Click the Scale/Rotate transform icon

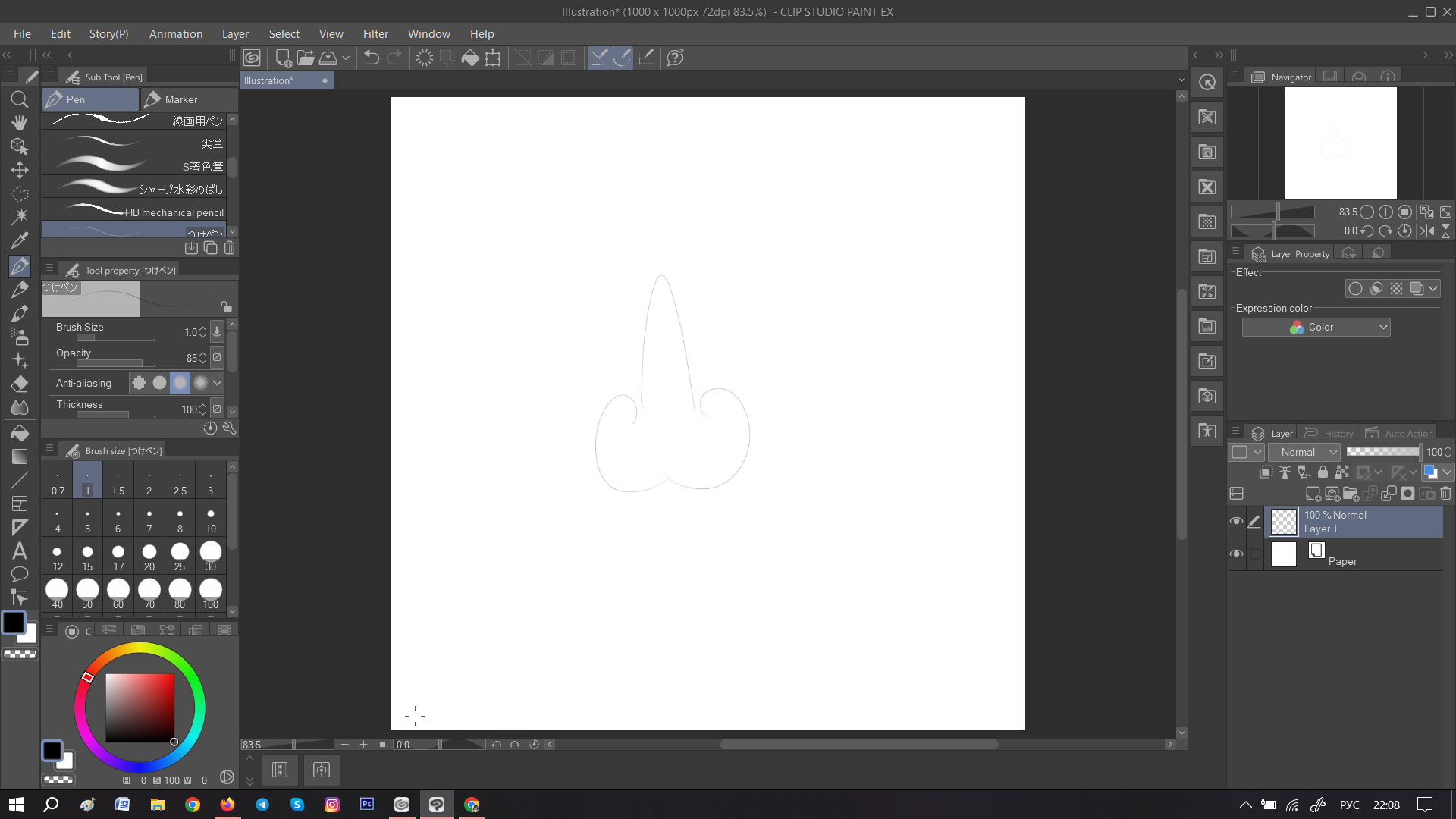(x=493, y=58)
